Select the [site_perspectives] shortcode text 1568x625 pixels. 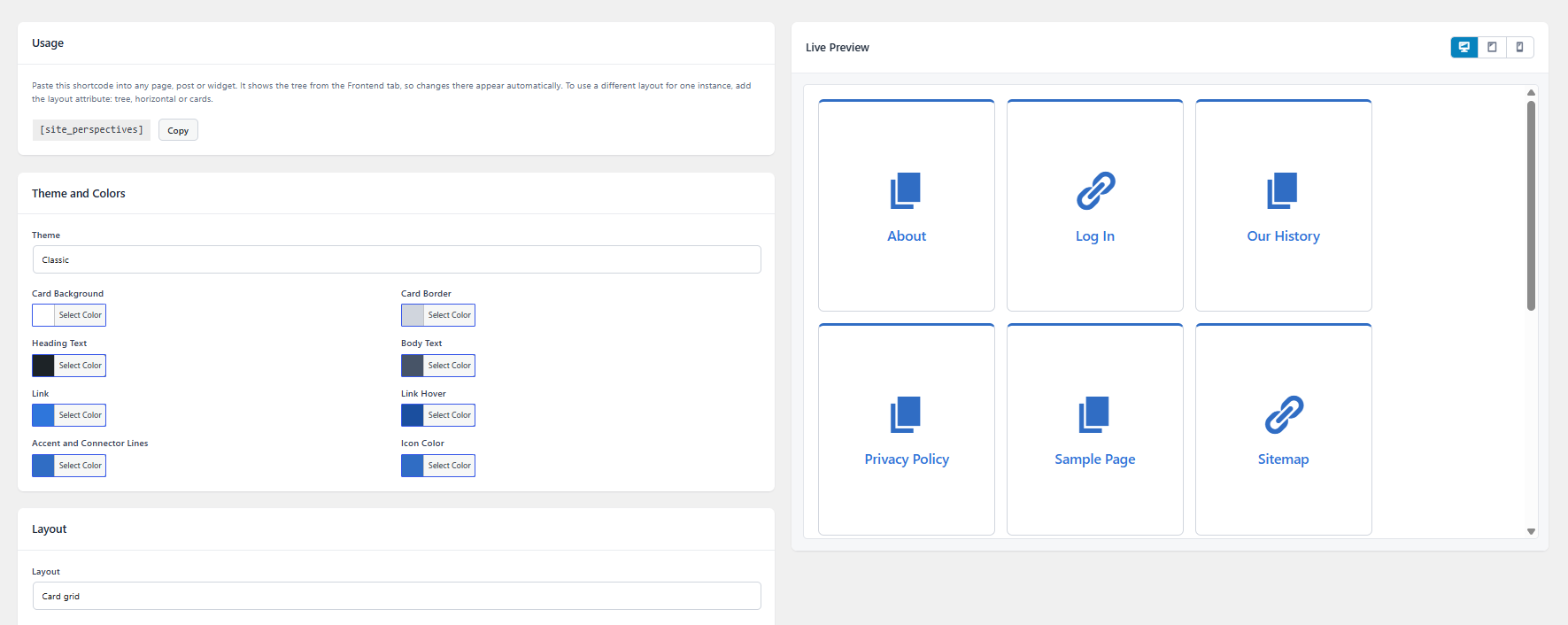91,129
